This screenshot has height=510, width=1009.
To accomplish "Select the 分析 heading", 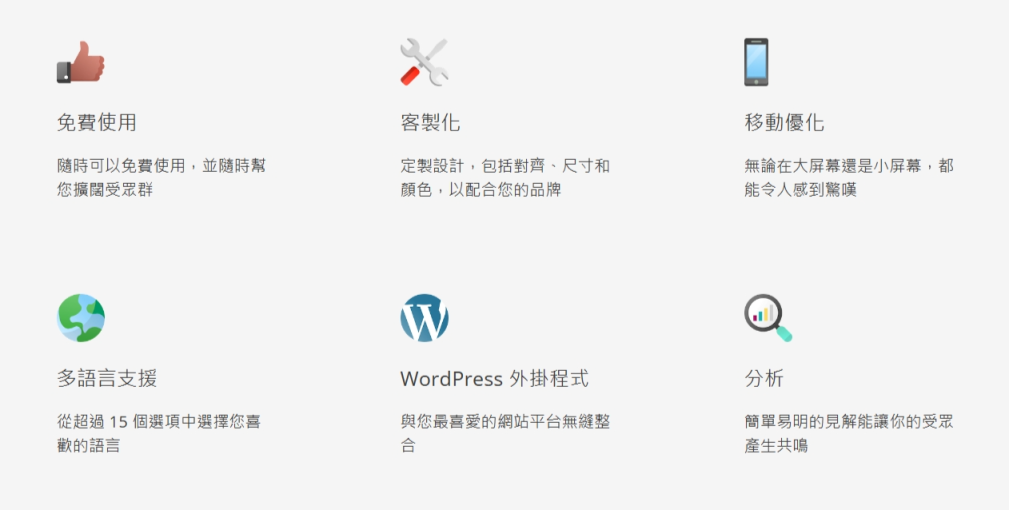I will [764, 379].
